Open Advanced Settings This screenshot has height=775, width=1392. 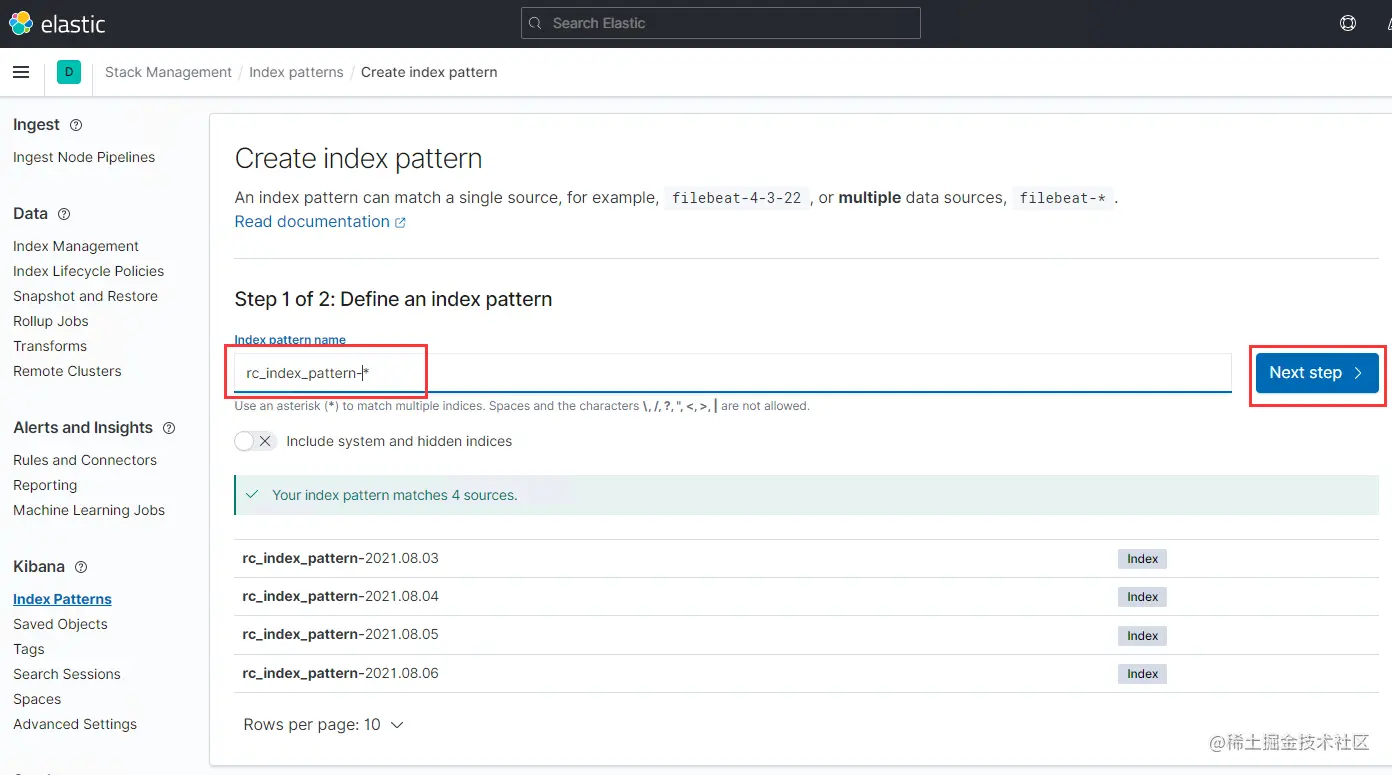[x=75, y=724]
